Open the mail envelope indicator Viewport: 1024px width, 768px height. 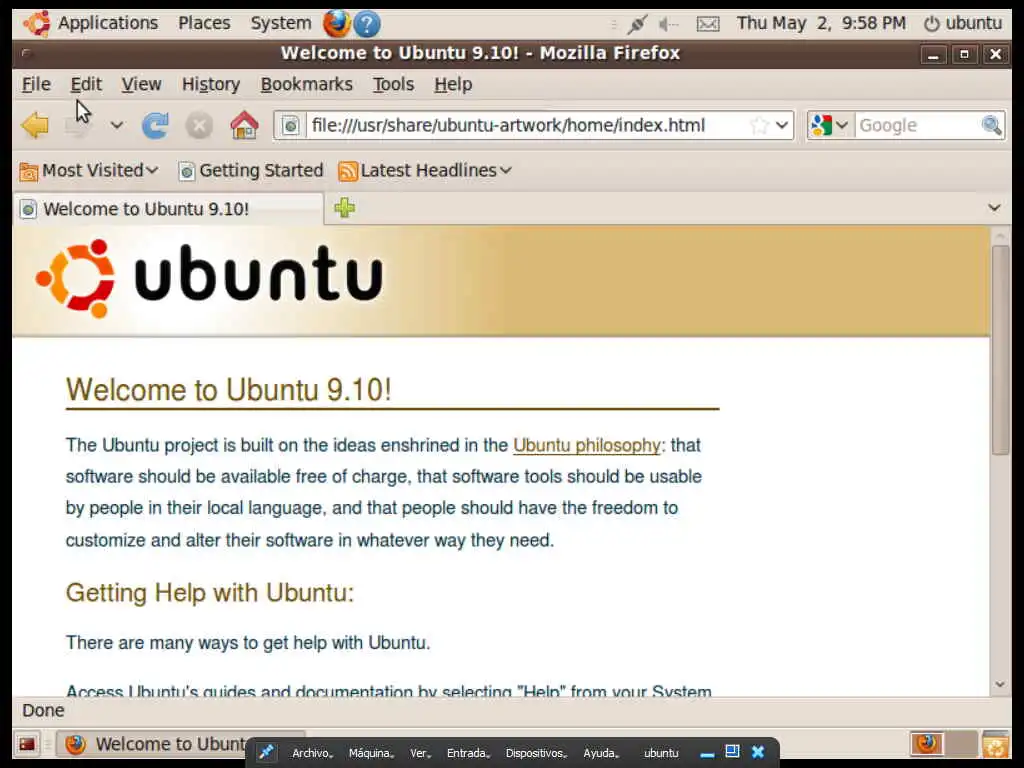pos(708,24)
